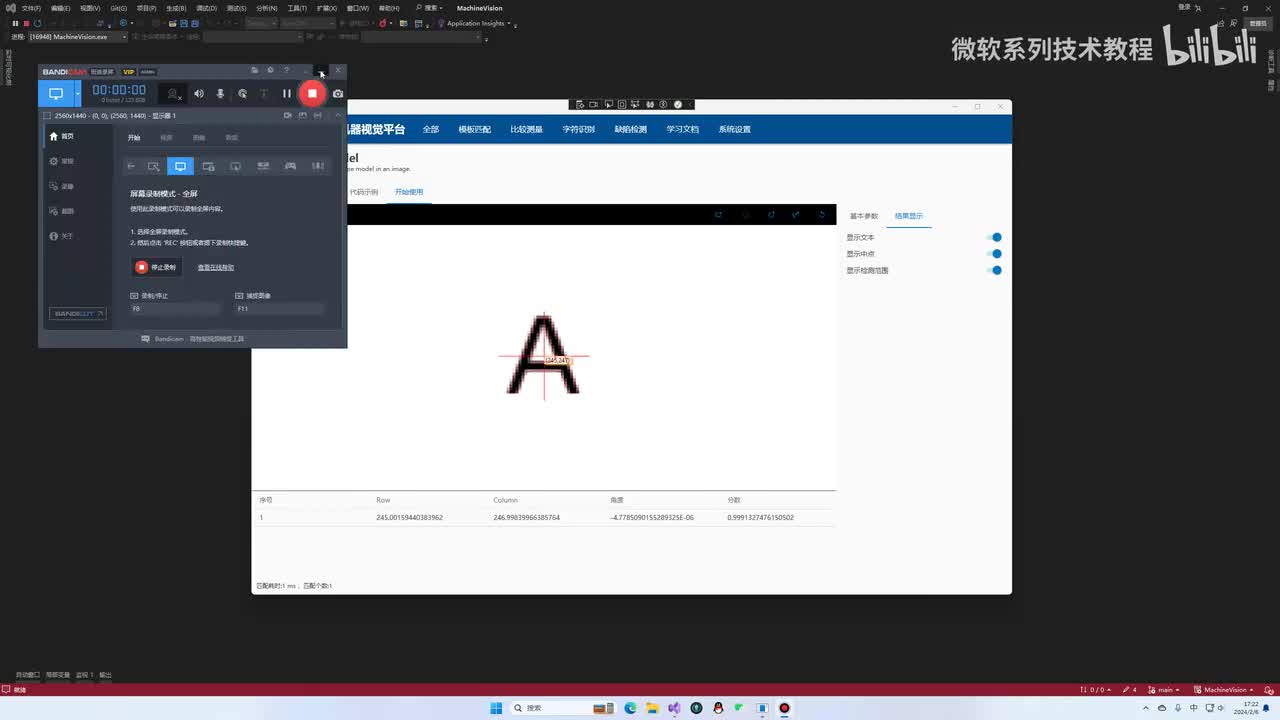Toggle 显示中点 switch
Viewport: 1280px width, 720px height.
tap(993, 254)
